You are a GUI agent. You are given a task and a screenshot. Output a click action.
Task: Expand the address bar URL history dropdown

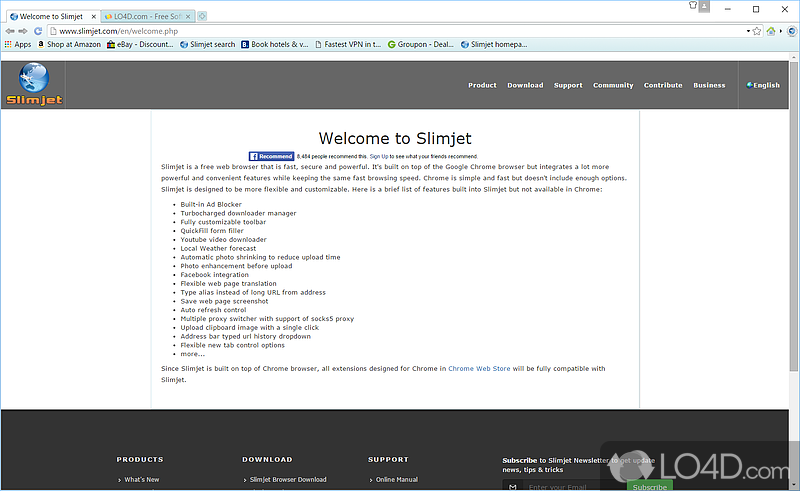click(747, 31)
